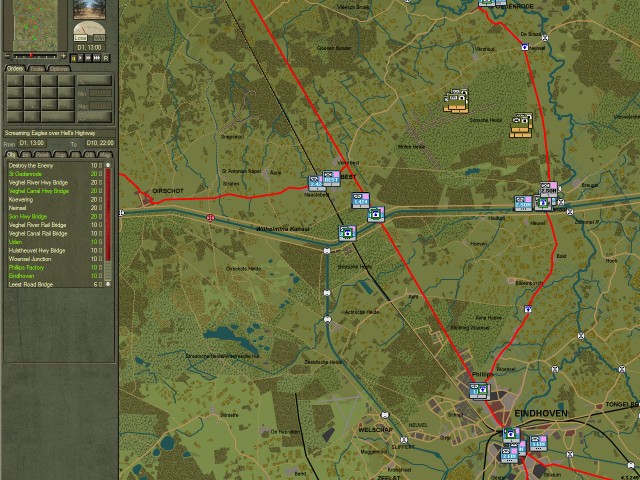Click the red zoom slider handle
The width and height of the screenshot is (640, 480).
tap(31, 56)
